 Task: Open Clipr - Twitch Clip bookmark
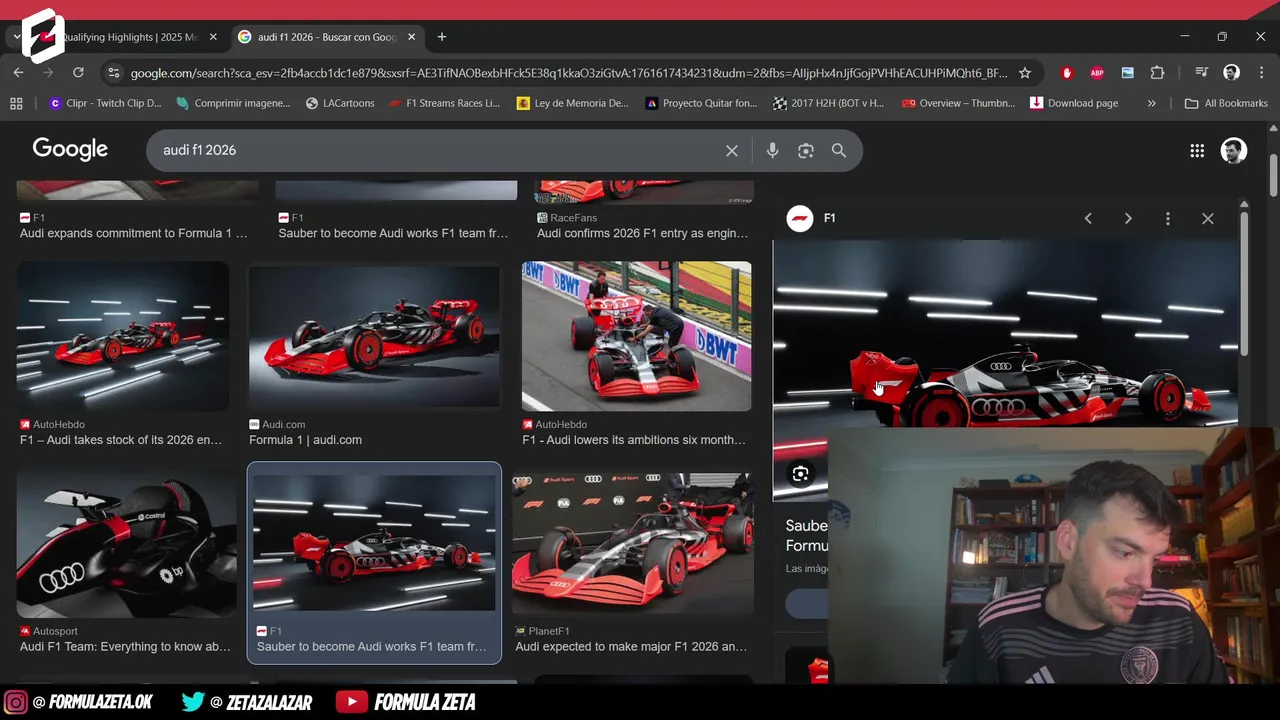pyautogui.click(x=105, y=103)
